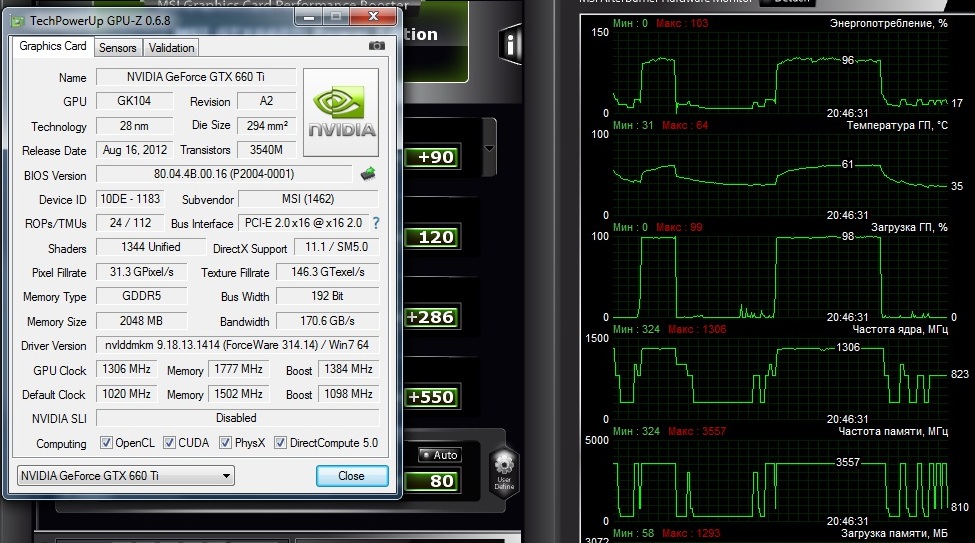
Task: Click the NVIDIA SLI Disabled field
Action: pyautogui.click(x=237, y=419)
